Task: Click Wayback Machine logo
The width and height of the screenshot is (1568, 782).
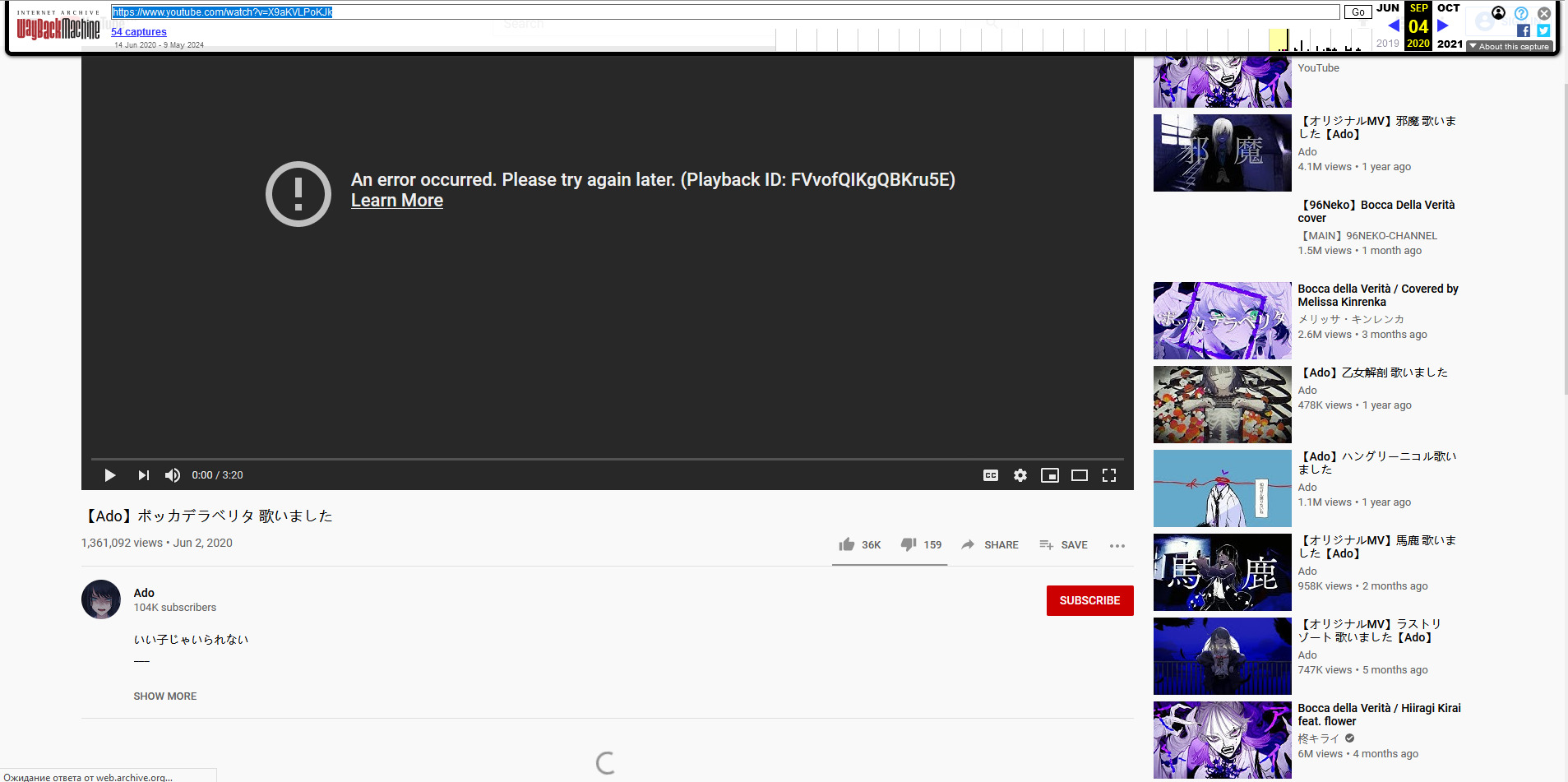Action: [x=58, y=25]
